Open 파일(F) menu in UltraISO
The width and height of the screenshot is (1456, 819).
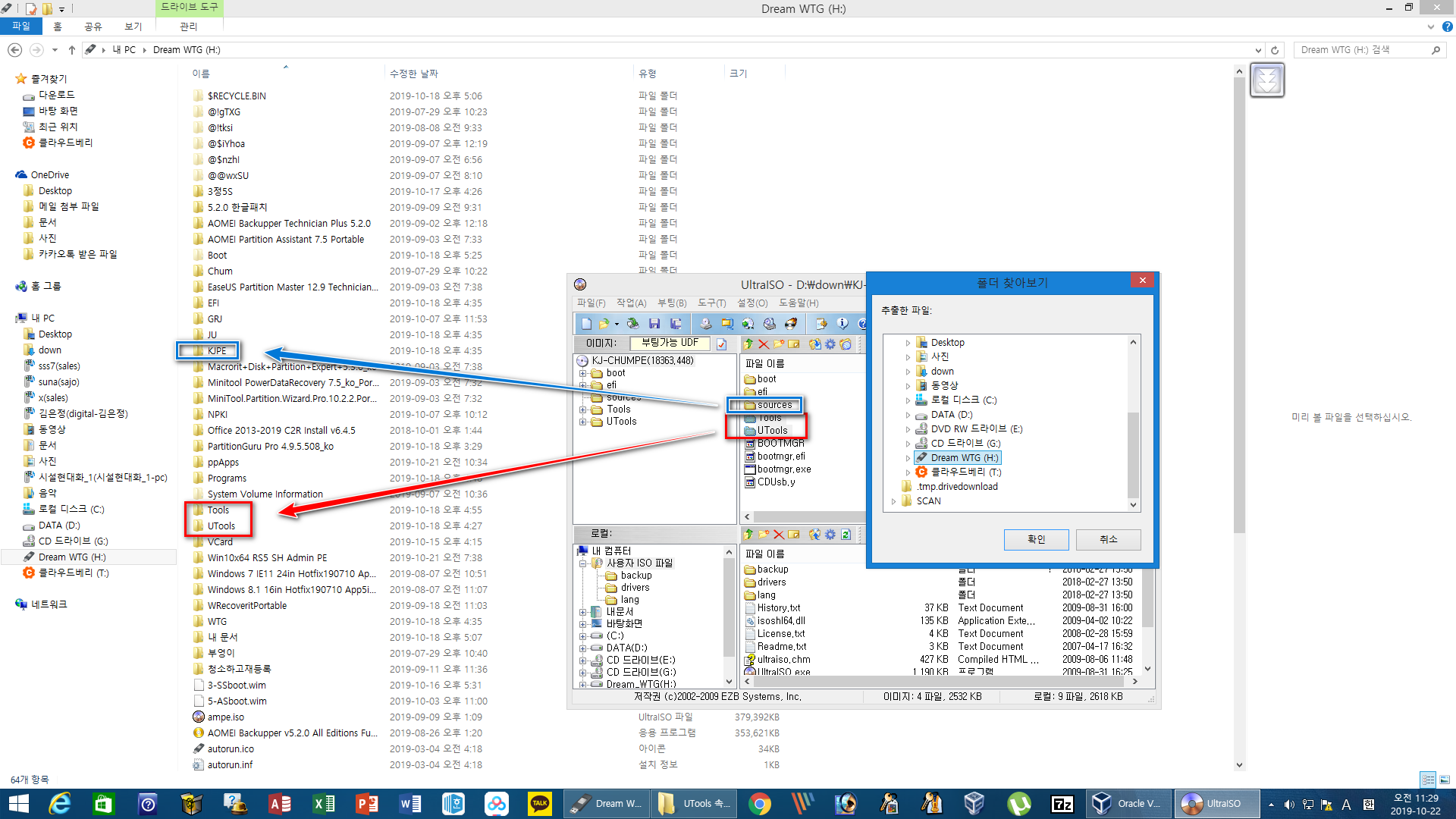[591, 303]
